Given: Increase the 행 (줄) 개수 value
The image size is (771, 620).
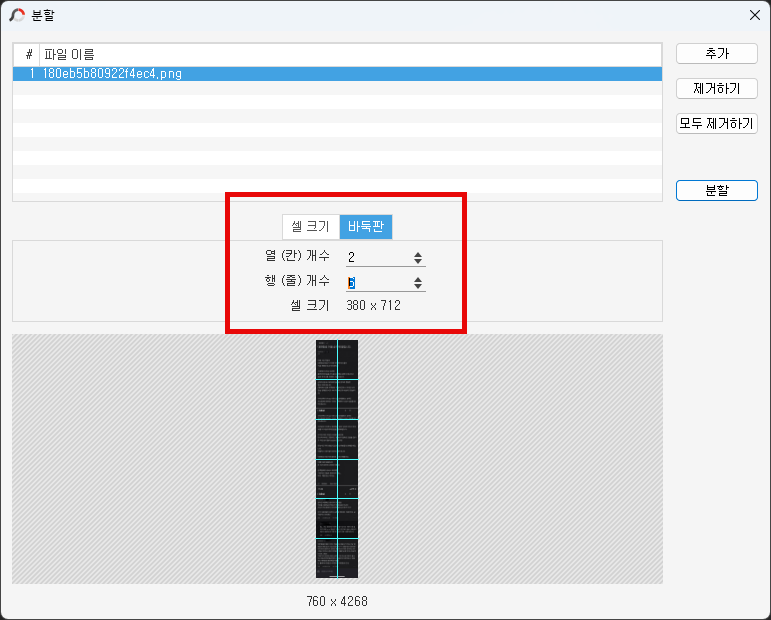Looking at the screenshot, I should 418,280.
